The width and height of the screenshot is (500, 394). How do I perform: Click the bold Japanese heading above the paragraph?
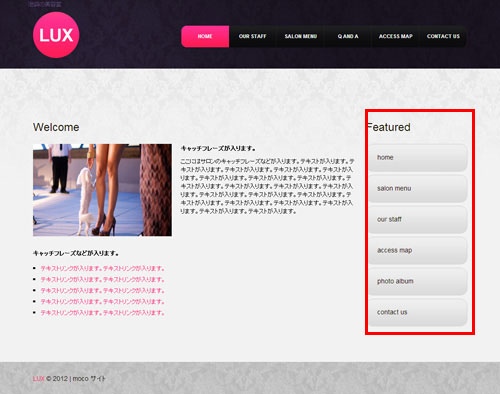218,148
